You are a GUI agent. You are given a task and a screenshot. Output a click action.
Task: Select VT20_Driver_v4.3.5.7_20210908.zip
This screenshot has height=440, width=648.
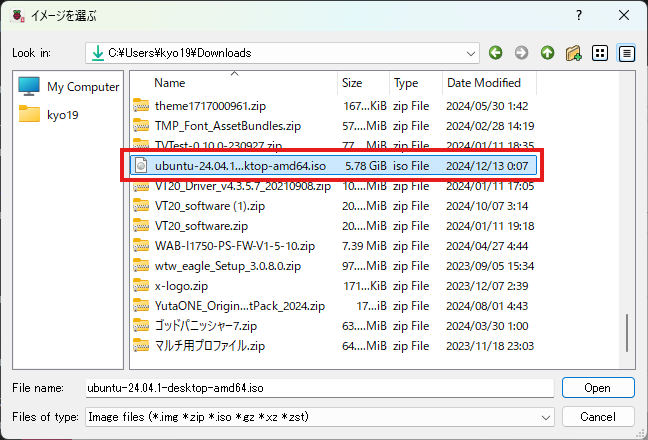coord(333,186)
